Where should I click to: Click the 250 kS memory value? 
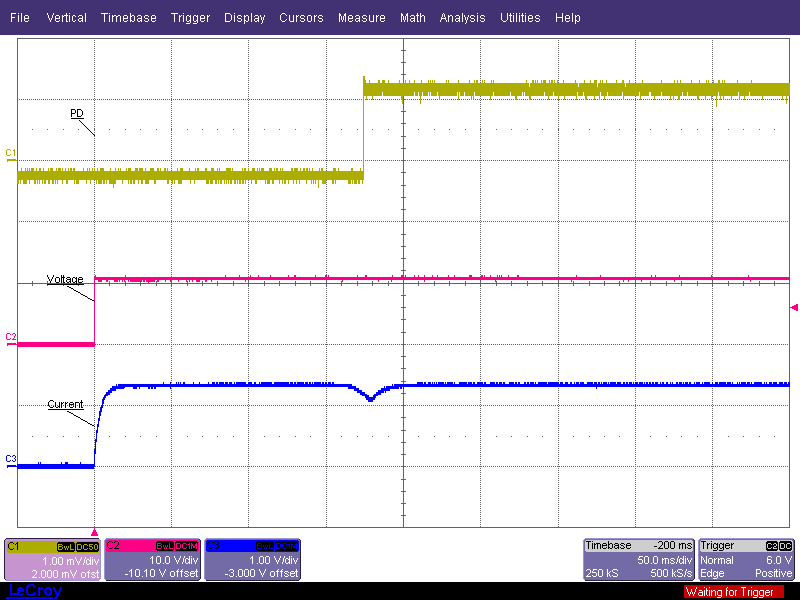(x=602, y=573)
